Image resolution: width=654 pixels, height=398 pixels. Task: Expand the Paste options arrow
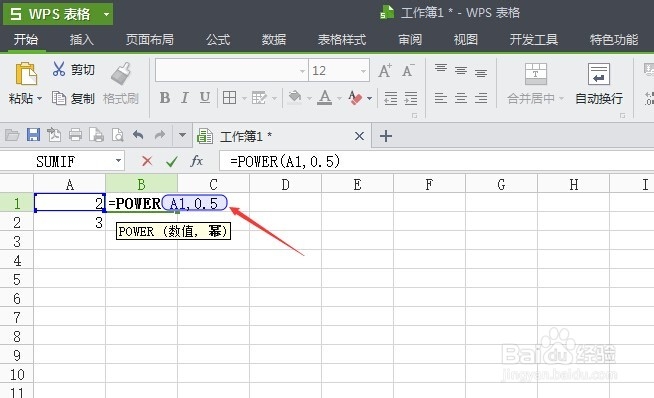pos(40,99)
